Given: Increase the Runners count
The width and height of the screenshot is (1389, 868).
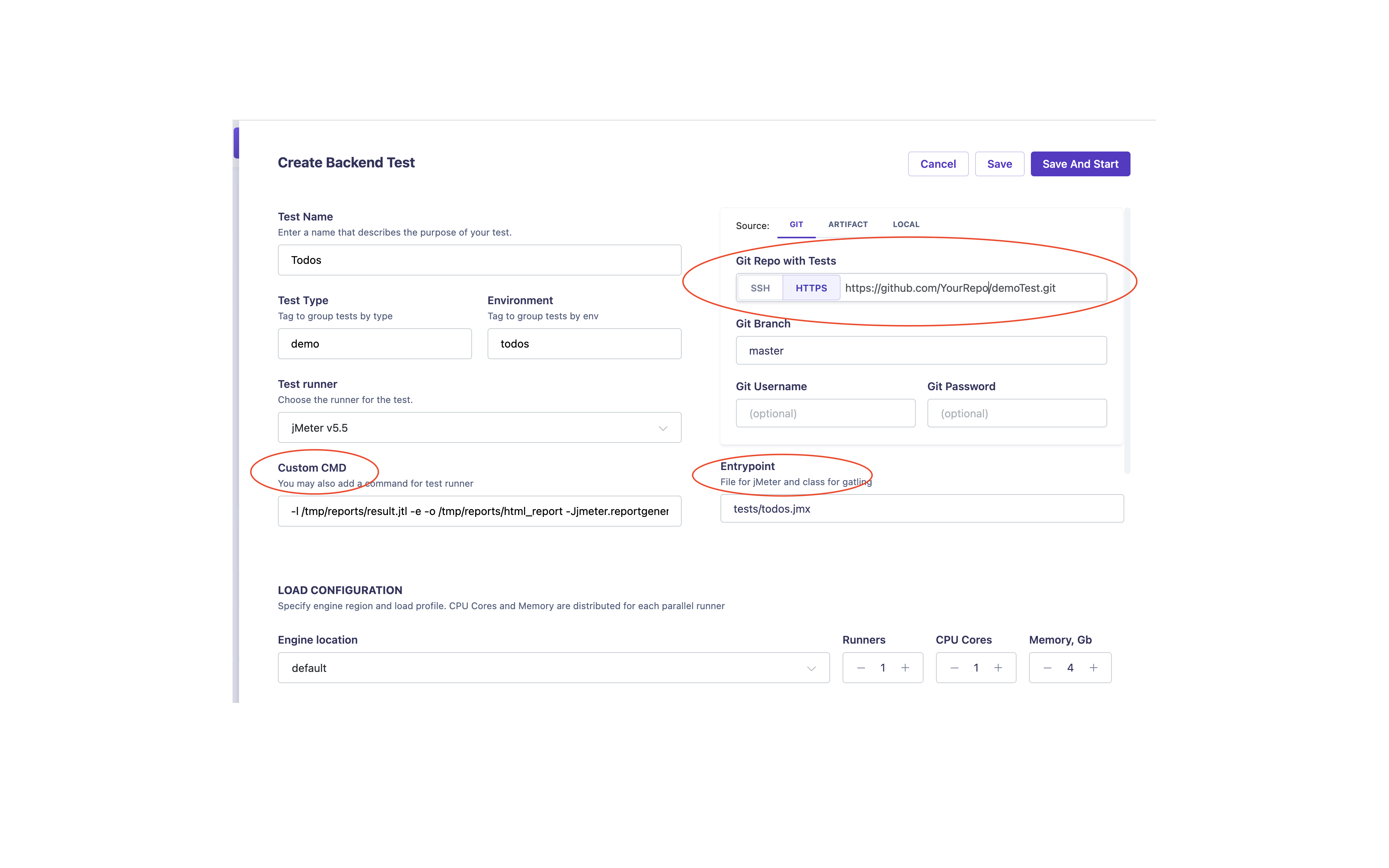Looking at the screenshot, I should [905, 668].
